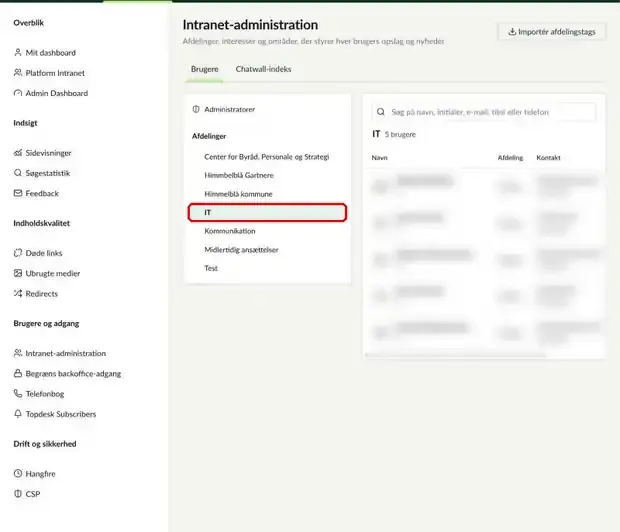Click the '5 brugere' count text
Viewport: 620px width, 532px height.
(400, 134)
